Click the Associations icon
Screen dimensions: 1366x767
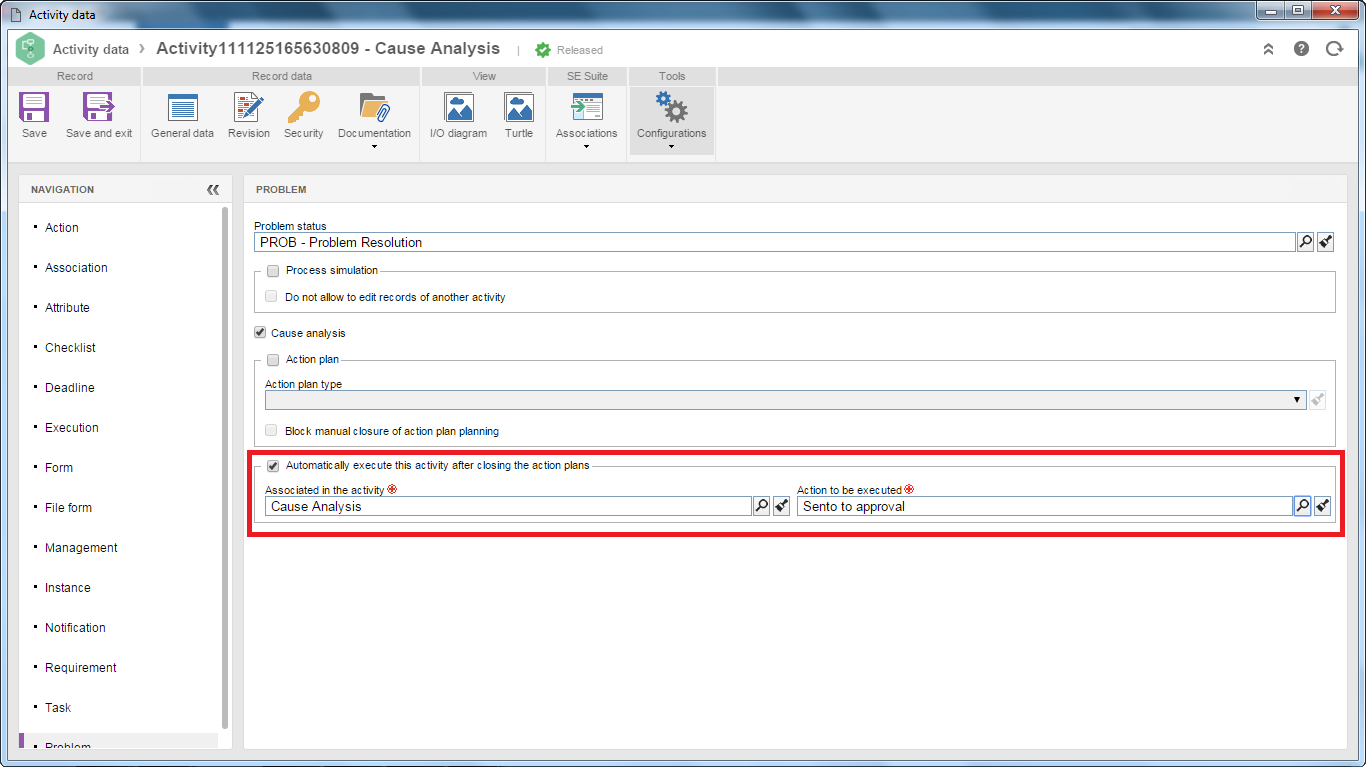click(586, 108)
